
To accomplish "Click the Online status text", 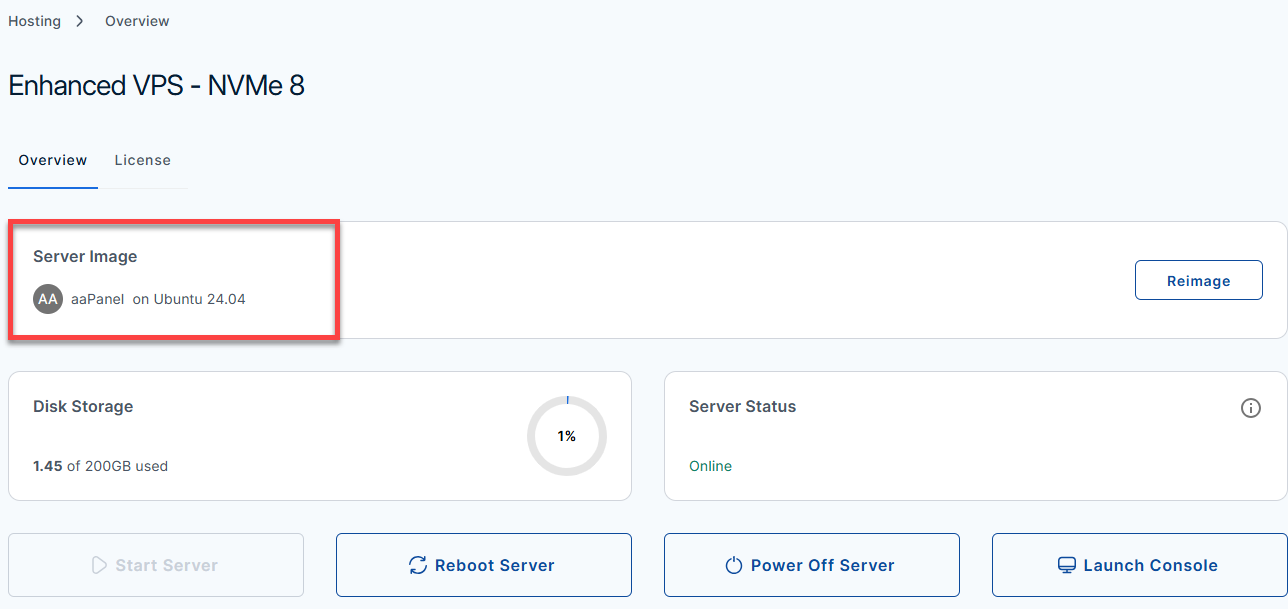I will pos(710,466).
